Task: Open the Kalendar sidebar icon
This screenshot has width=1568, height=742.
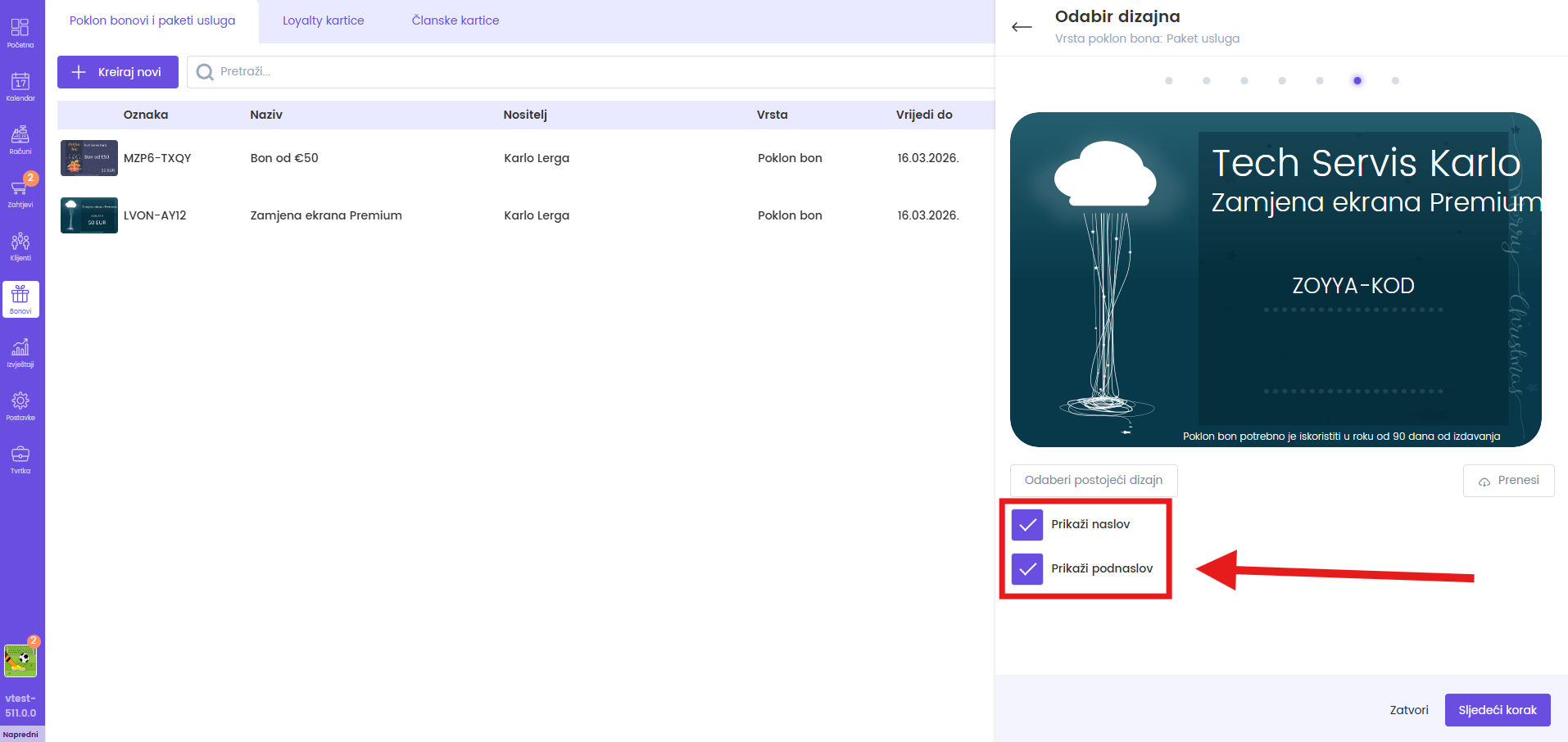Action: click(x=20, y=86)
